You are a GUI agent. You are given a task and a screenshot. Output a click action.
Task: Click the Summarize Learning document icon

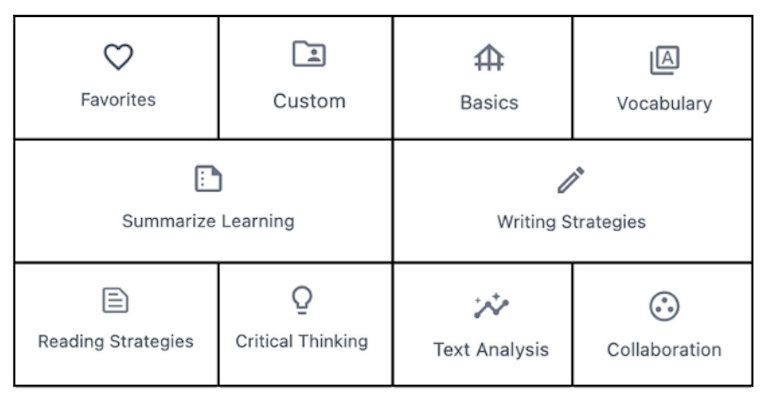pos(208,178)
